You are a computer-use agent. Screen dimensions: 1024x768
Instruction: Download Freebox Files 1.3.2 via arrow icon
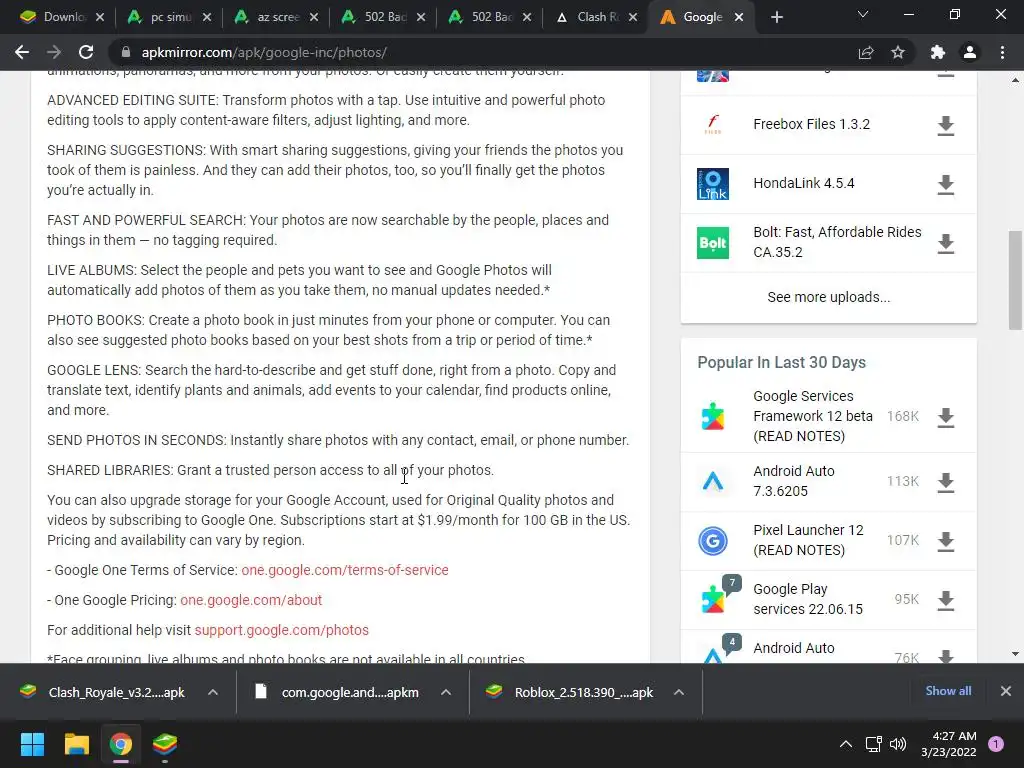coord(946,125)
